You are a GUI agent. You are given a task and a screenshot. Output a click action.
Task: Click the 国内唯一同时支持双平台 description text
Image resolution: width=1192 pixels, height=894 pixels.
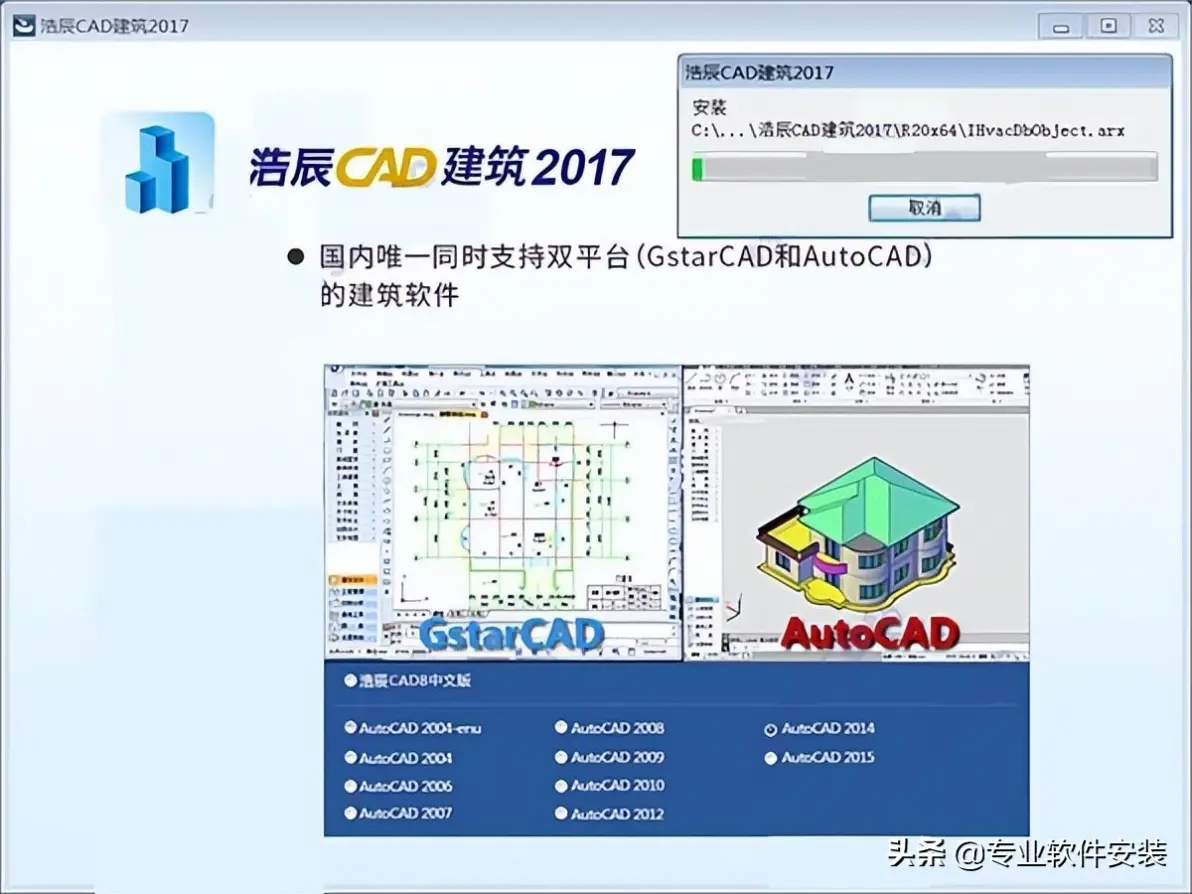pos(625,256)
